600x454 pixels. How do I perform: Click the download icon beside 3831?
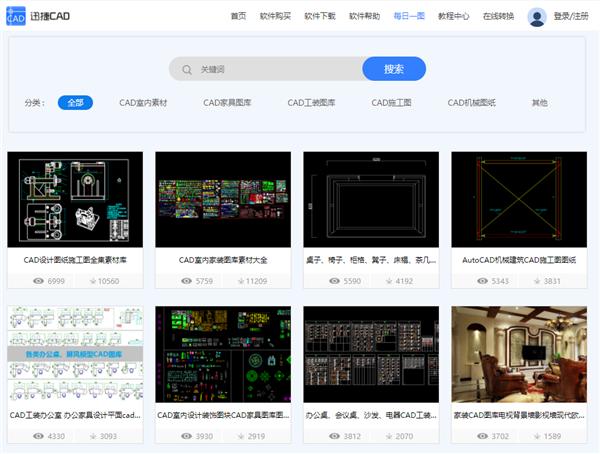pos(537,281)
